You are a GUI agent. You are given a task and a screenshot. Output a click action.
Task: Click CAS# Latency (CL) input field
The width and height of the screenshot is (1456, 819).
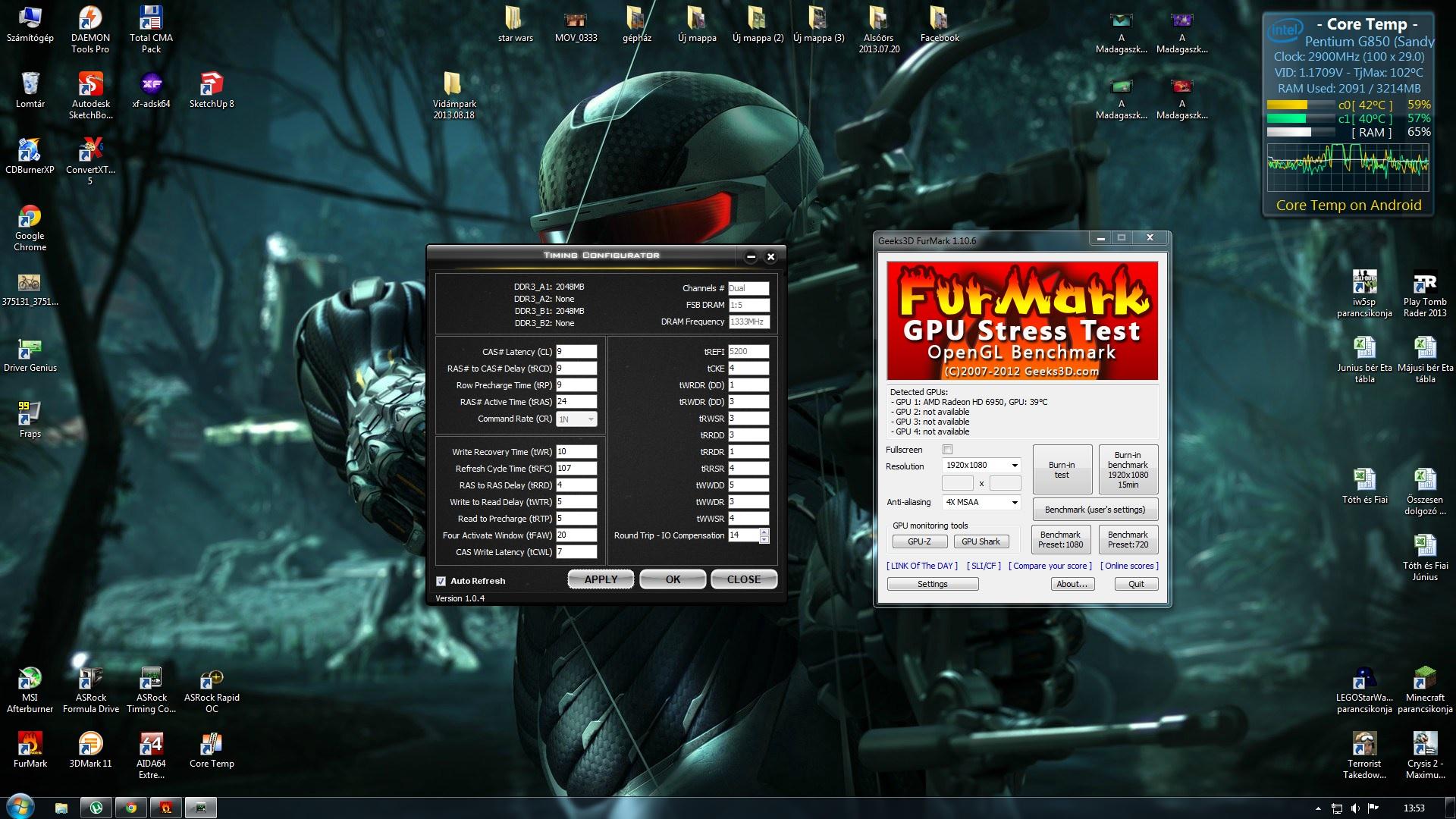pyautogui.click(x=576, y=352)
